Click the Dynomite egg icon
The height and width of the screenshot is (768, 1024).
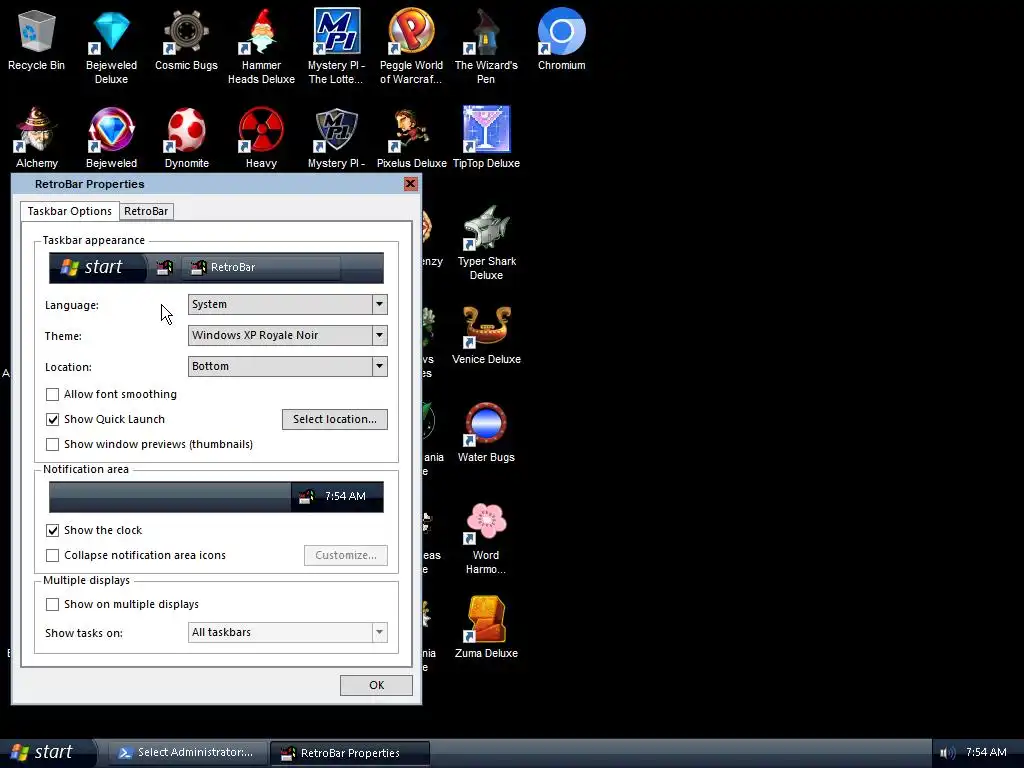pos(187,137)
